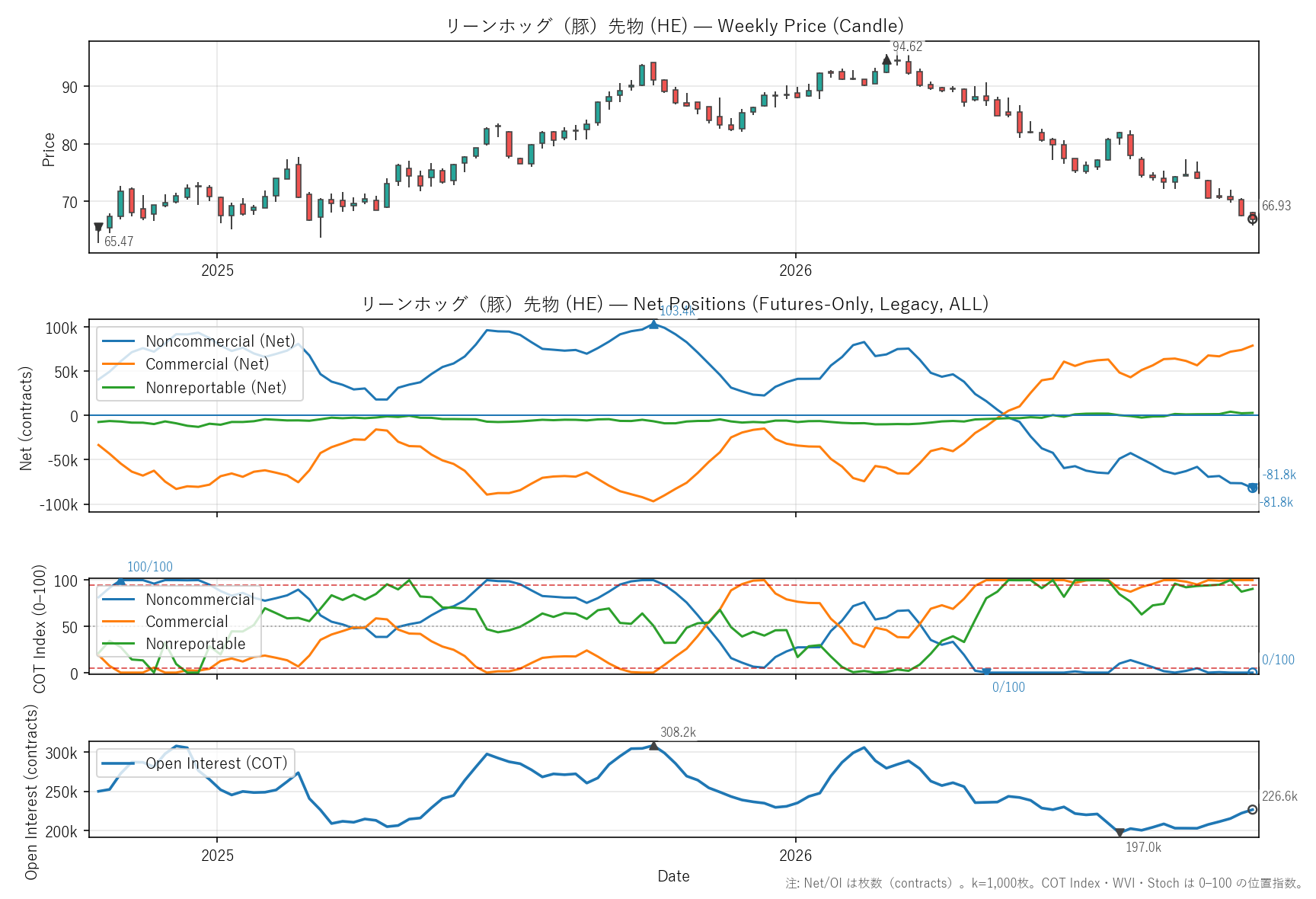The image size is (1316, 899).
Task: Click the Open Interest (contracts) y-axis label
Action: click(30, 792)
